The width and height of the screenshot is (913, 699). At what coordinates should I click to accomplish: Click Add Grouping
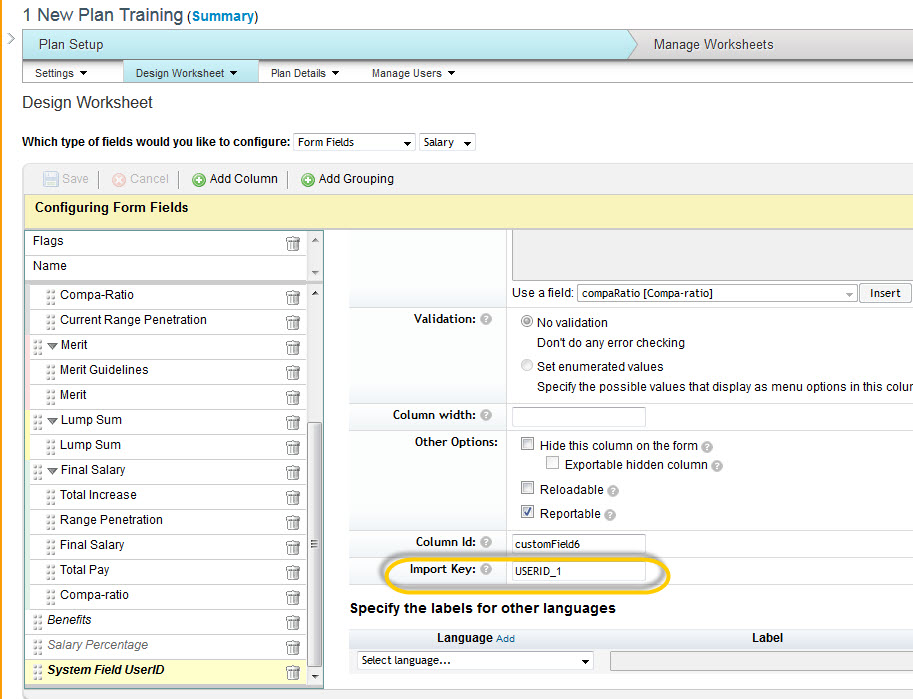348,179
